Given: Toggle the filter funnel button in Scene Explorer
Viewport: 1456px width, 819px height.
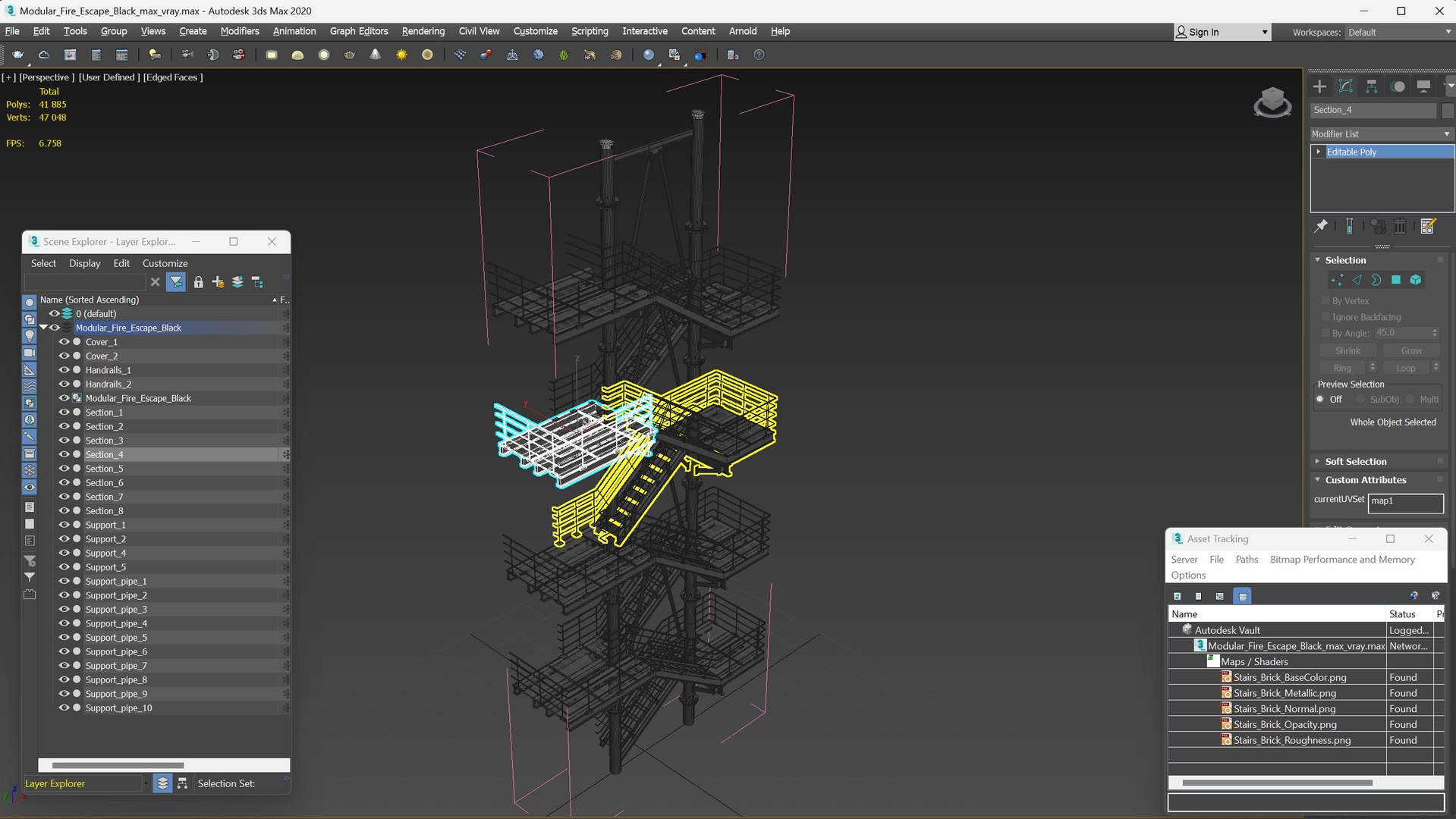Looking at the screenshot, I should coord(176,282).
